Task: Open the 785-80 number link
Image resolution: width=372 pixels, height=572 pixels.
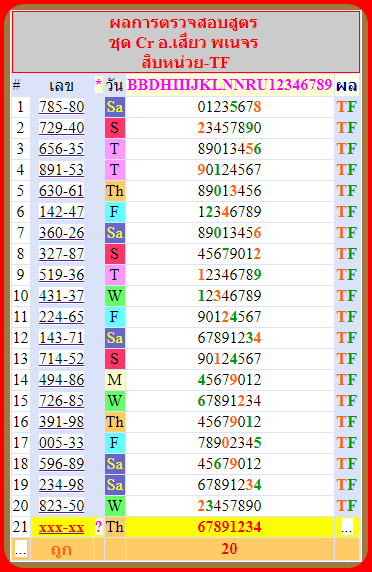Action: 61,107
